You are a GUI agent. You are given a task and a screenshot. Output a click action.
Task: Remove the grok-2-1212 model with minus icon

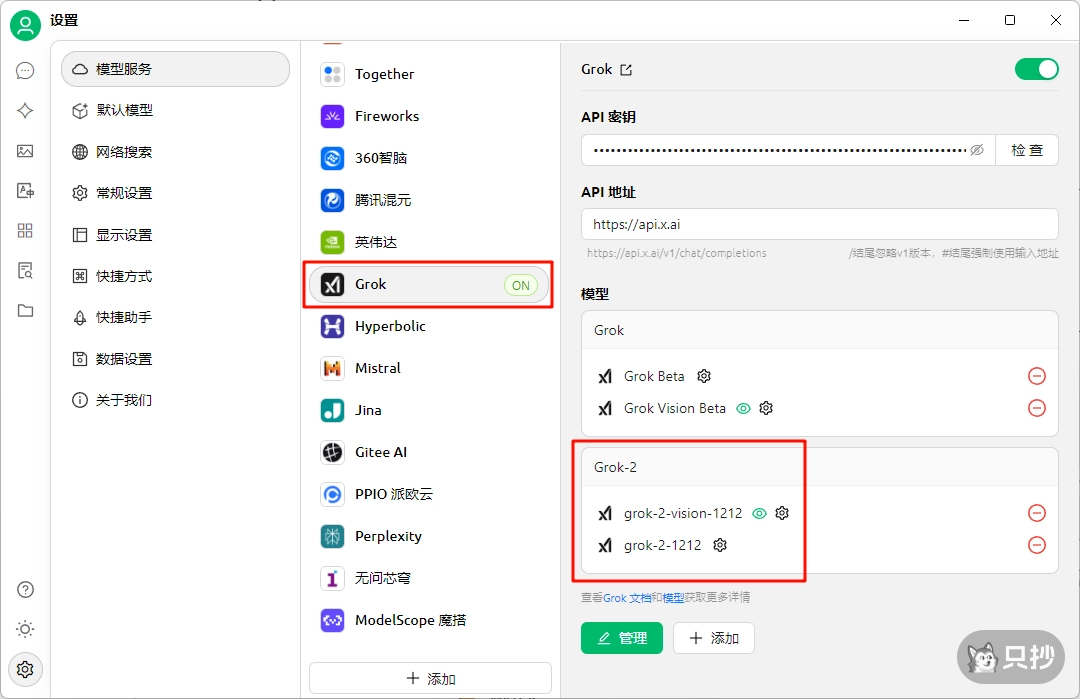[1037, 545]
